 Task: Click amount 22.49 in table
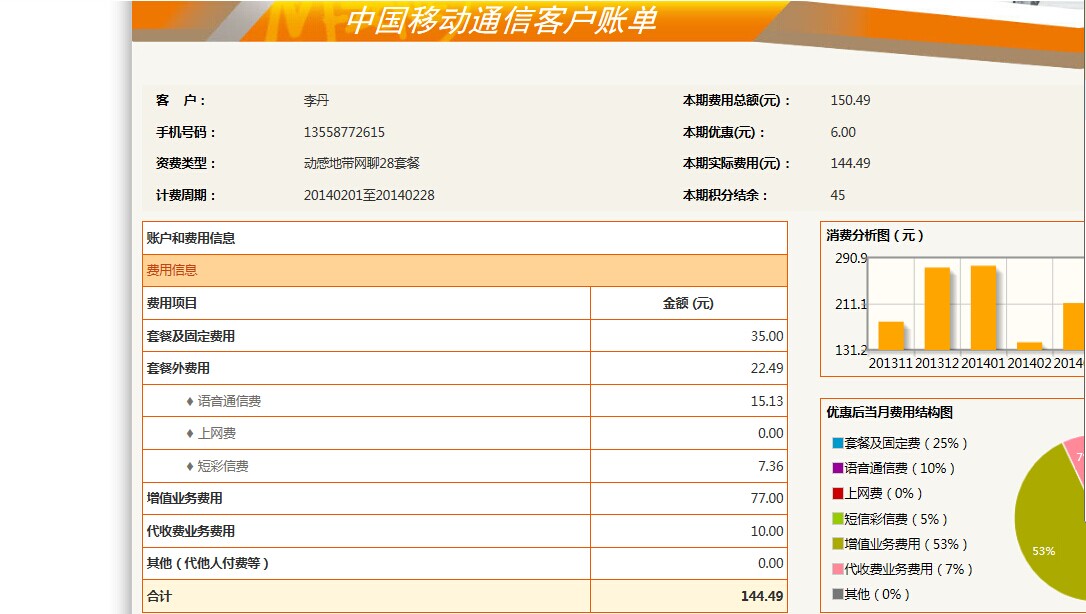click(767, 368)
